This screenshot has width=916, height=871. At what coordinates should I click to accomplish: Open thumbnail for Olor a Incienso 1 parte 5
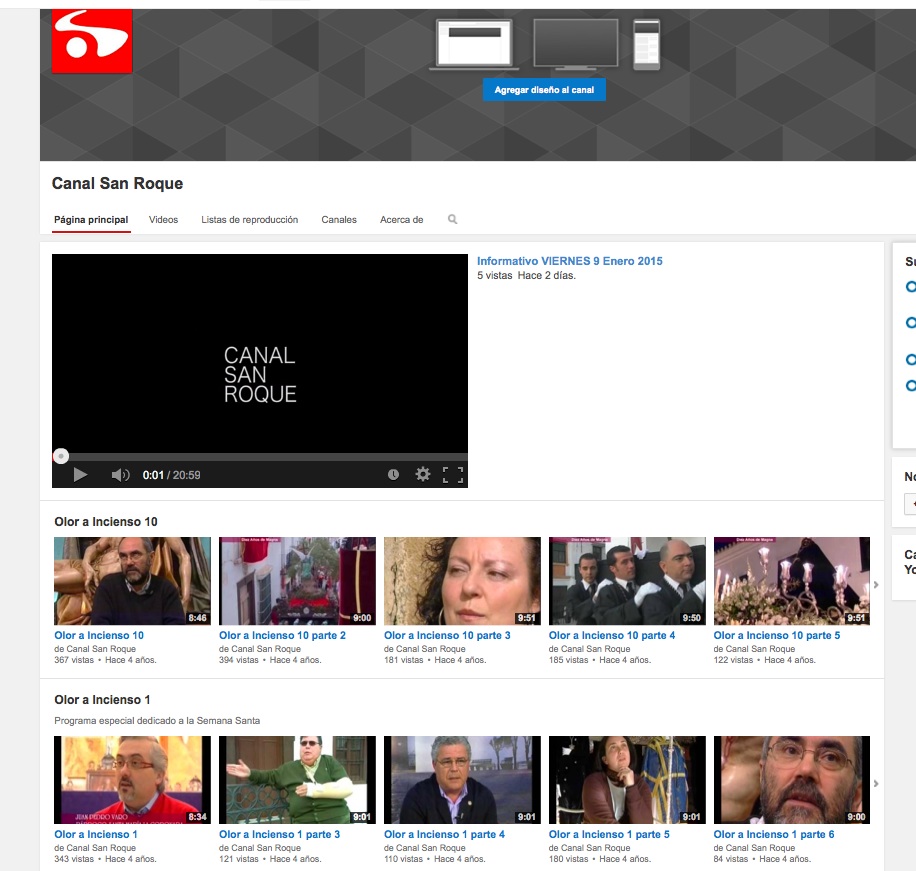click(627, 780)
